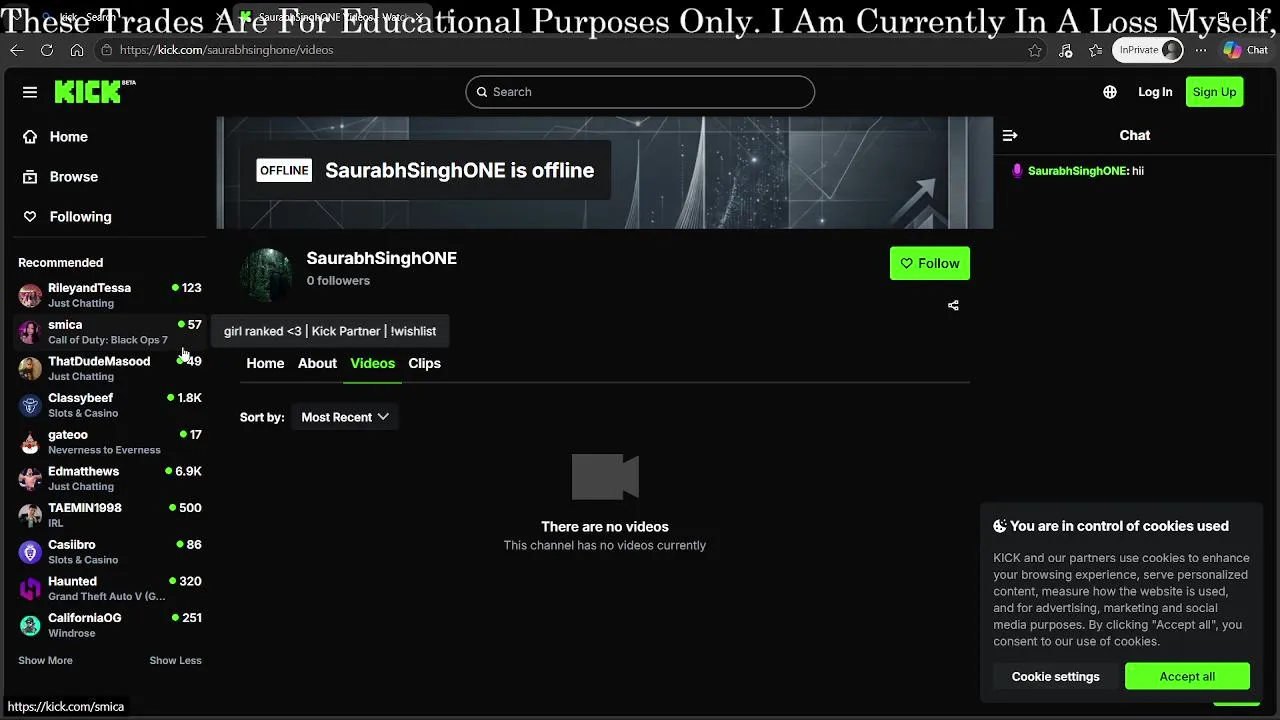
Task: Open Haunted channel avatar
Action: (x=30, y=588)
